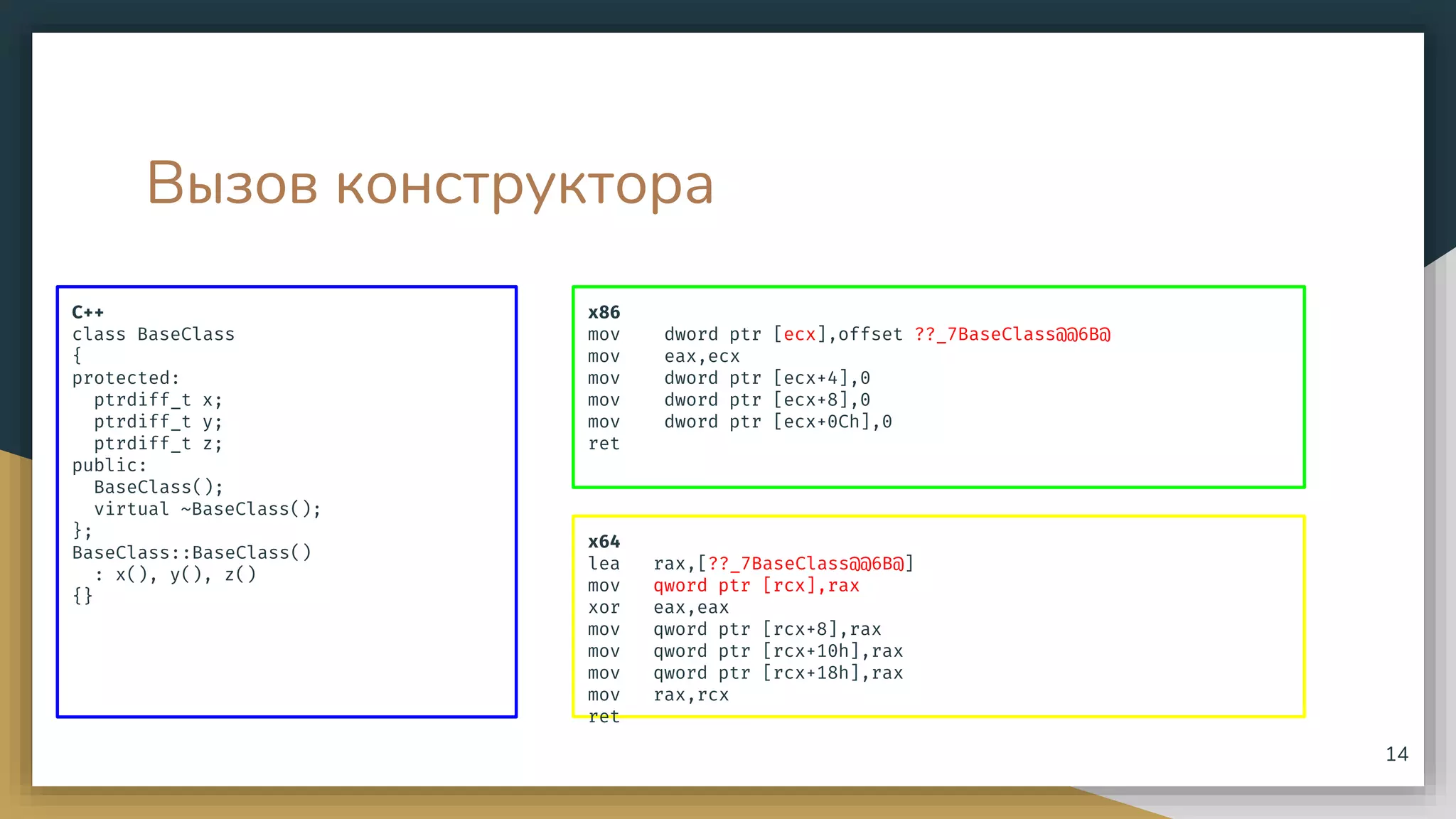The height and width of the screenshot is (819, 1456).
Task: Click "dword ptr [ecx+0Ch],0"
Action: [x=778, y=422]
